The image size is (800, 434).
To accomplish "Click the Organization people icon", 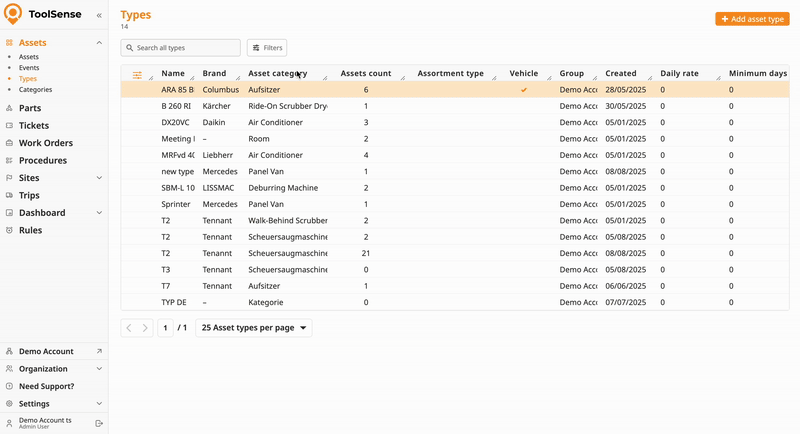I will tap(9, 369).
